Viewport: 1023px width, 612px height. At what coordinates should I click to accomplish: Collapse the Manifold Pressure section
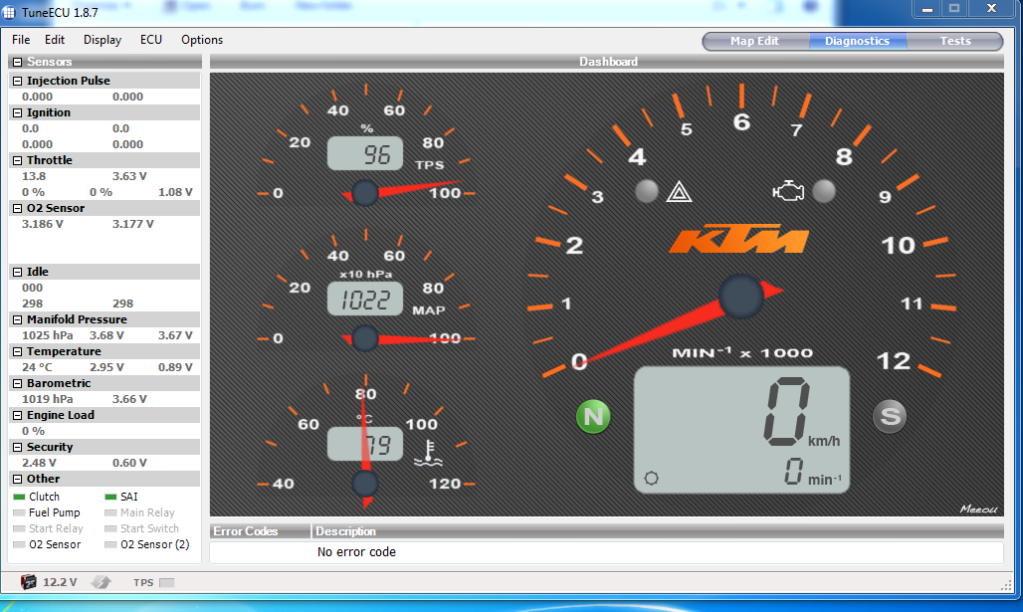(17, 320)
